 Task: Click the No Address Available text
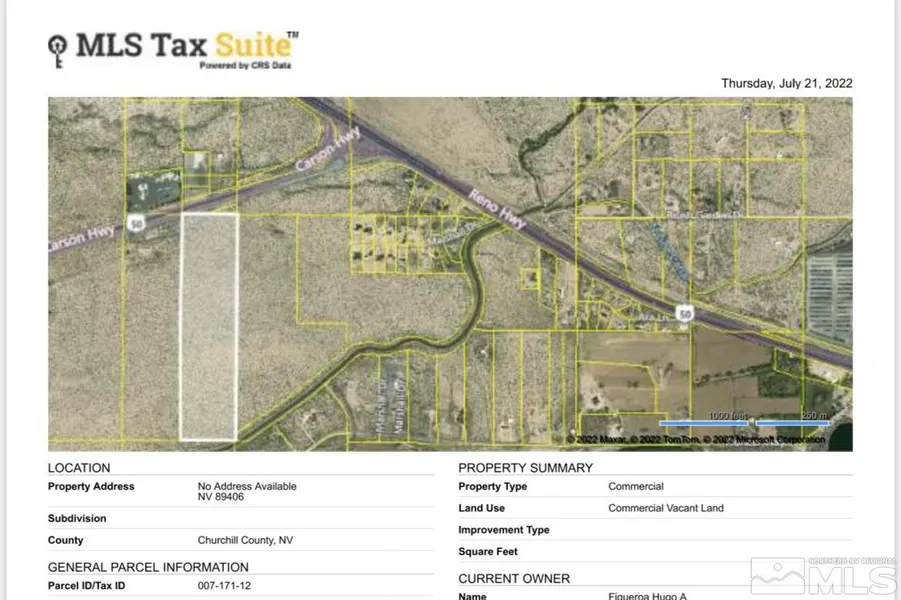point(247,486)
